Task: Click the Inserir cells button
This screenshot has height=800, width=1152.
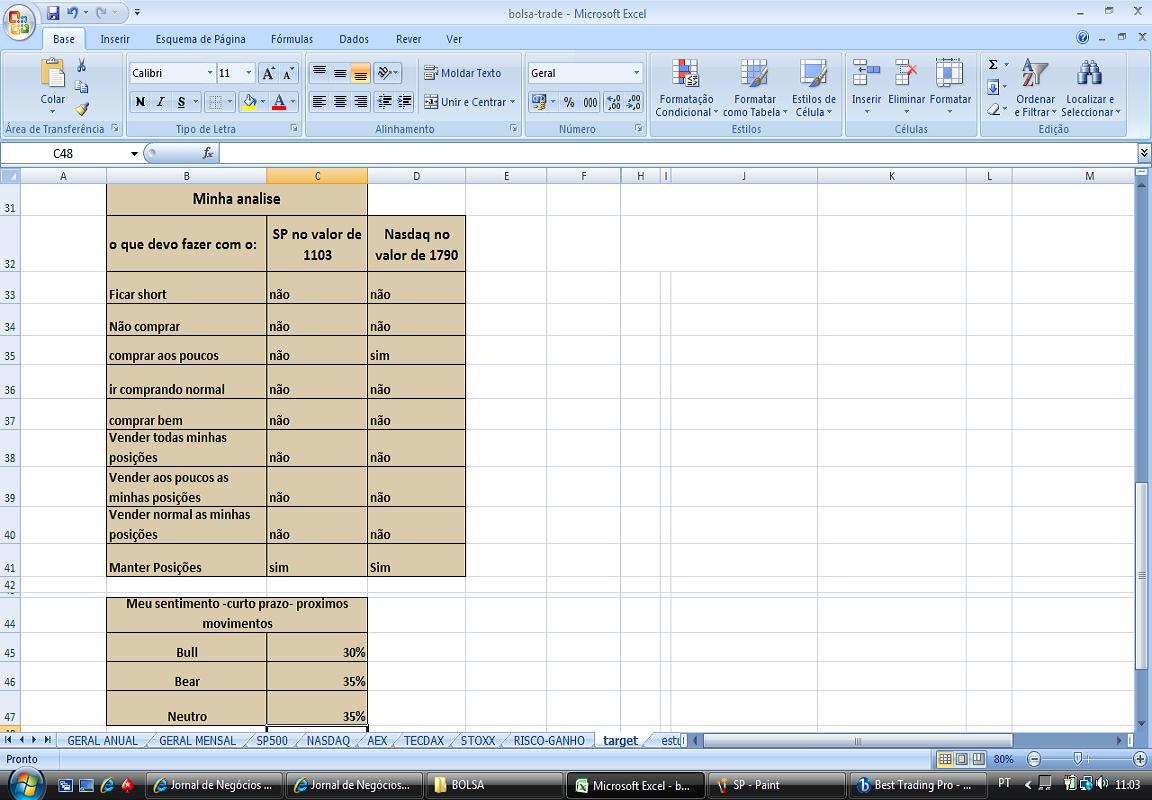Action: point(866,88)
